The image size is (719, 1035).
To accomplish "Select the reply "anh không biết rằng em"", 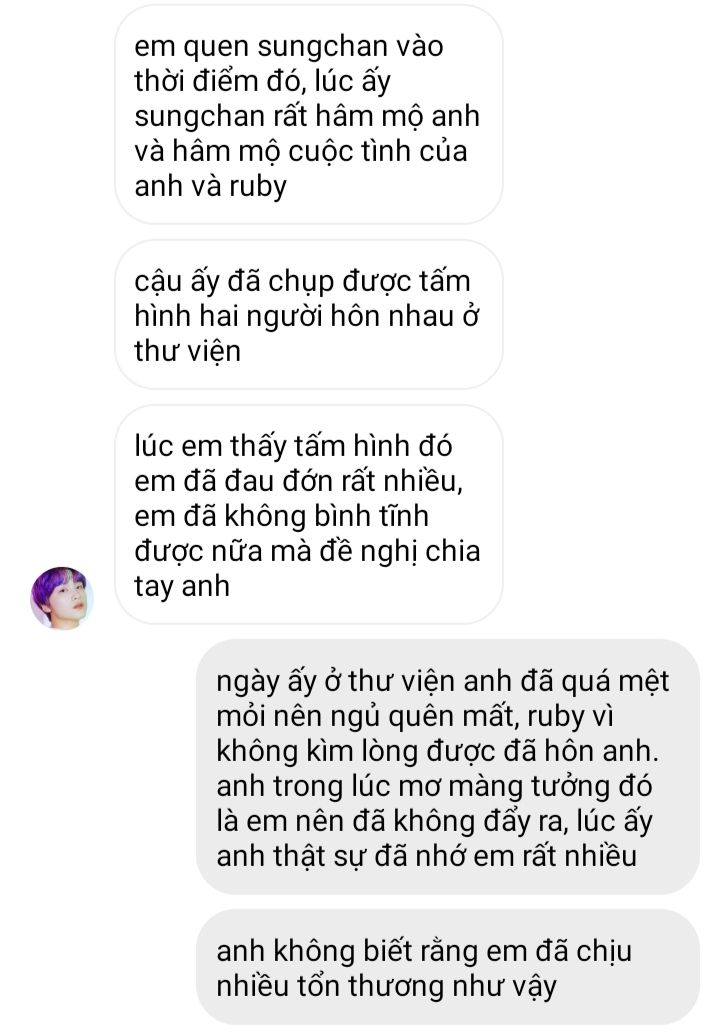I will (x=448, y=967).
